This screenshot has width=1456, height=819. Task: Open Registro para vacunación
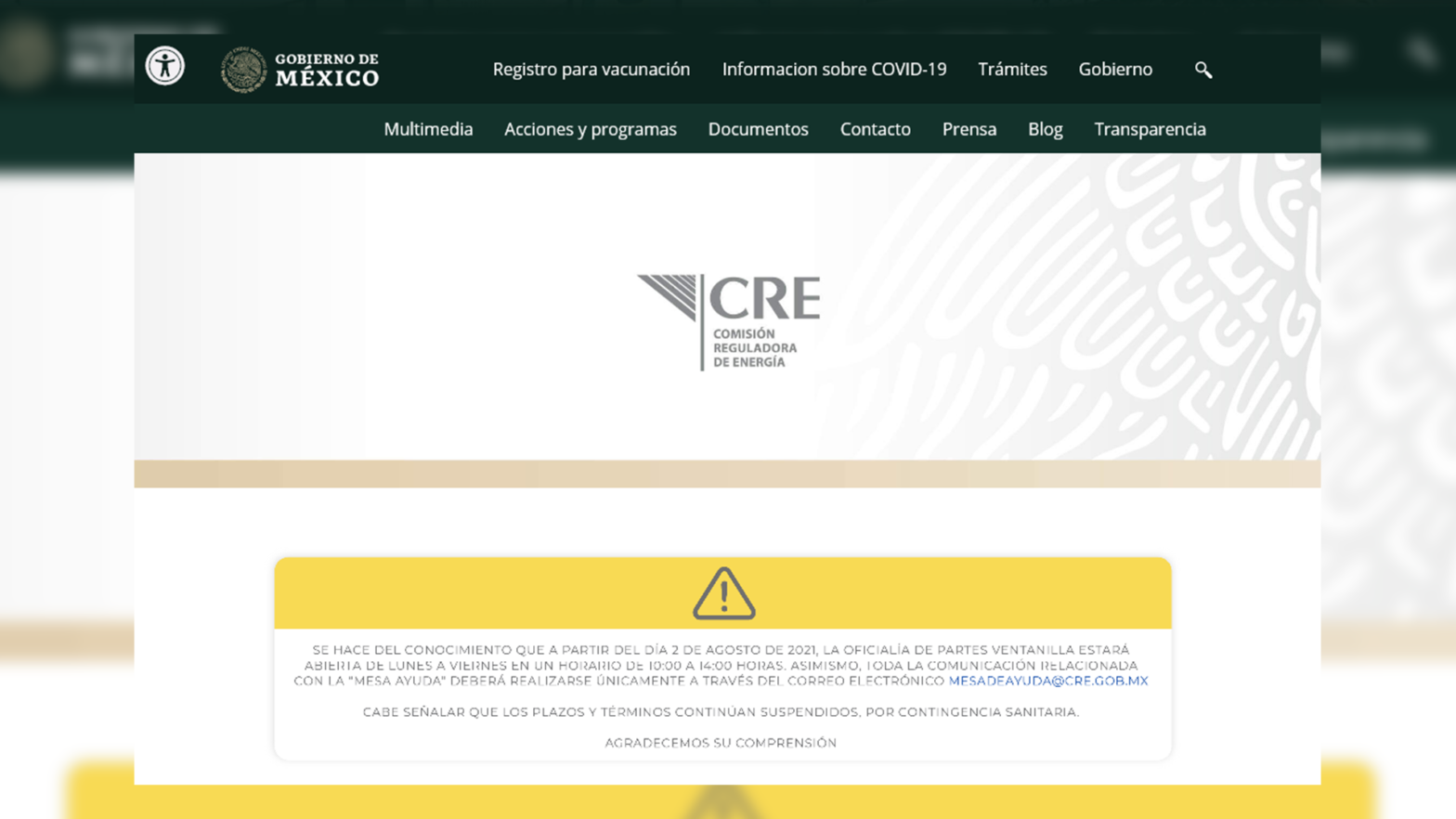(x=591, y=70)
